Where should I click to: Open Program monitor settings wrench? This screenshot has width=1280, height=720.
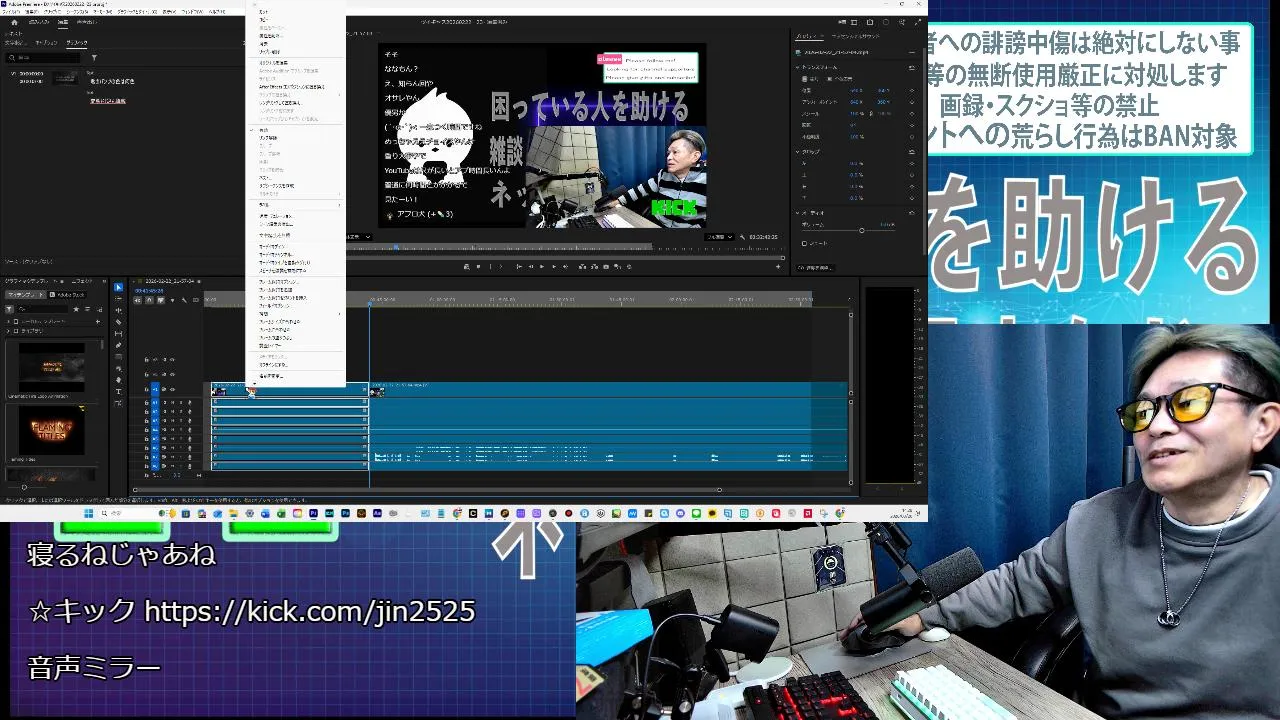point(742,237)
